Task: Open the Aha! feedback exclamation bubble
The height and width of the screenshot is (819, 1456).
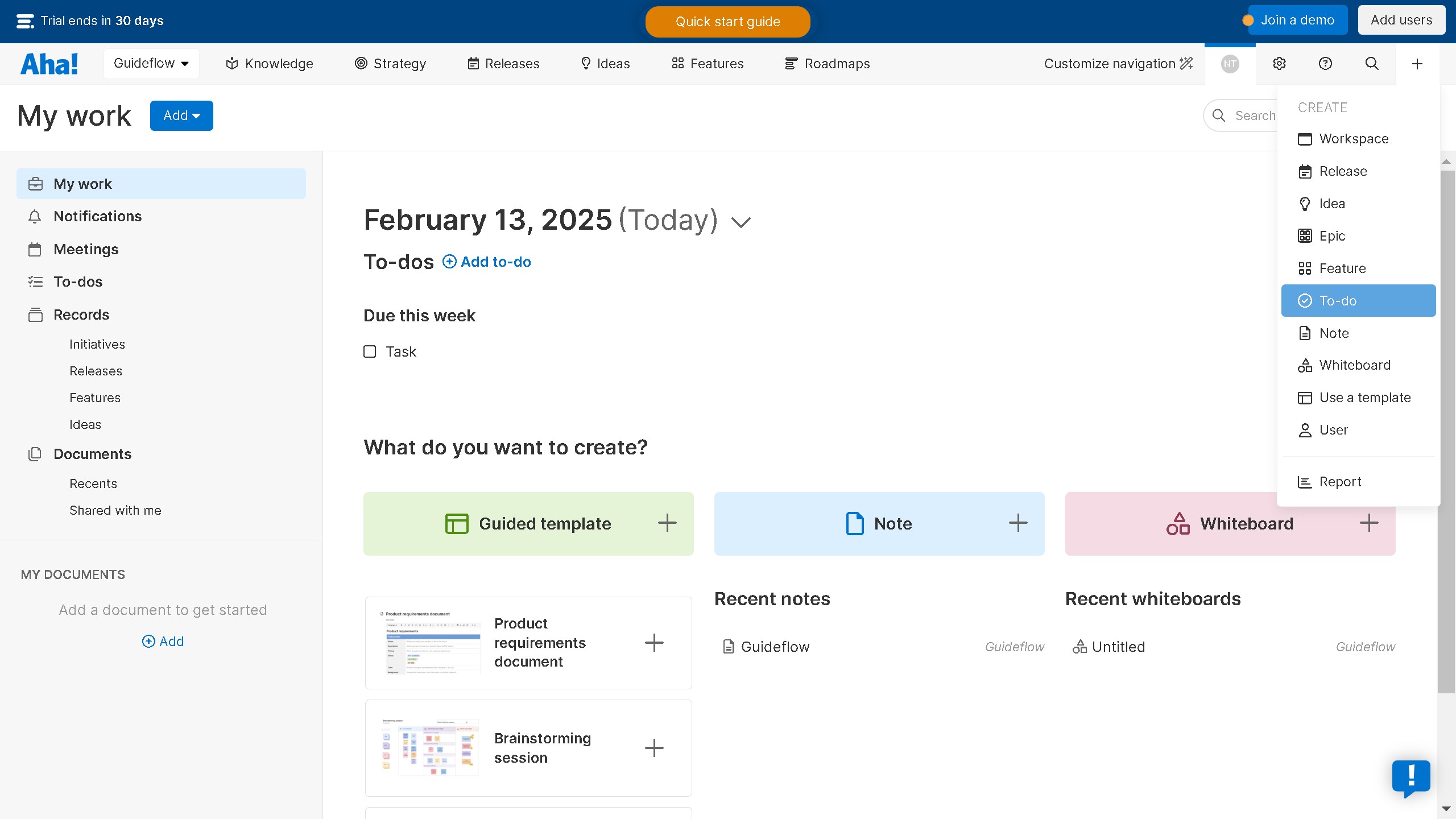Action: click(1411, 777)
